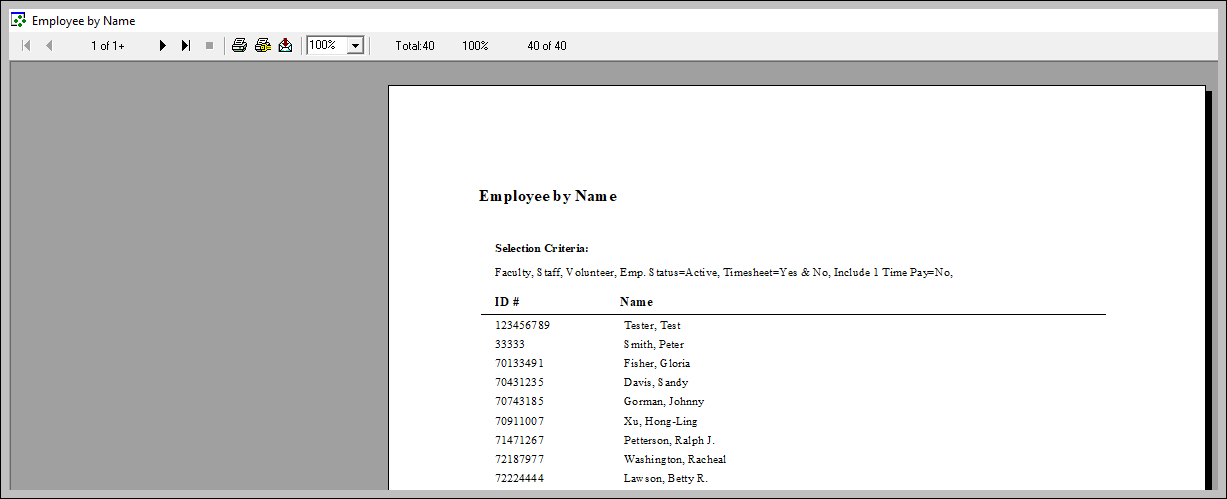Click the name 'Davis, Sandy'

(656, 382)
